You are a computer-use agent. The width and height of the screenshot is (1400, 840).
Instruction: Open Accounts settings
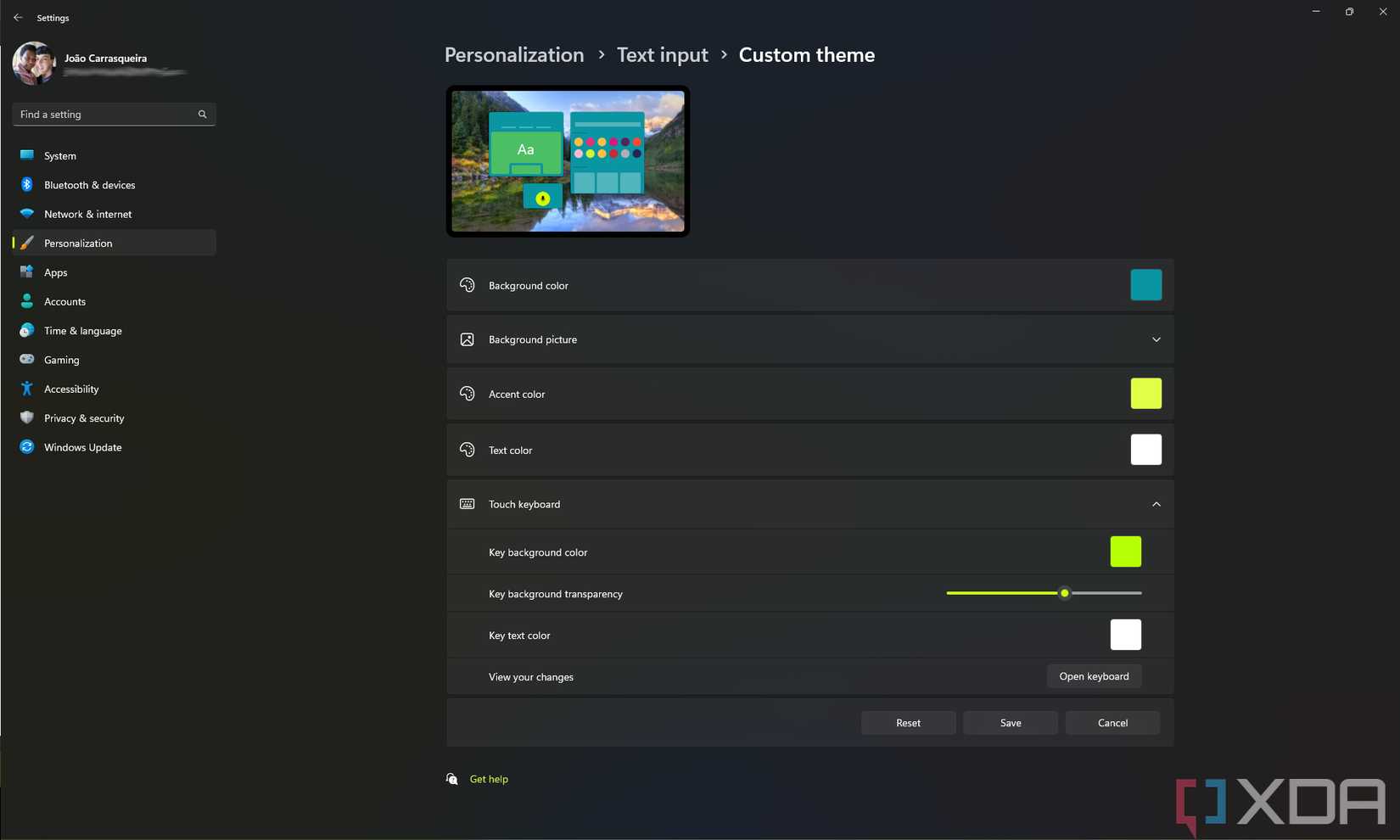tap(64, 301)
